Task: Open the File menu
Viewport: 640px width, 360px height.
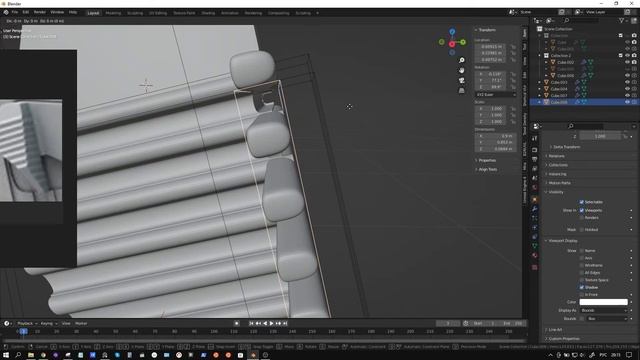Action: point(15,12)
